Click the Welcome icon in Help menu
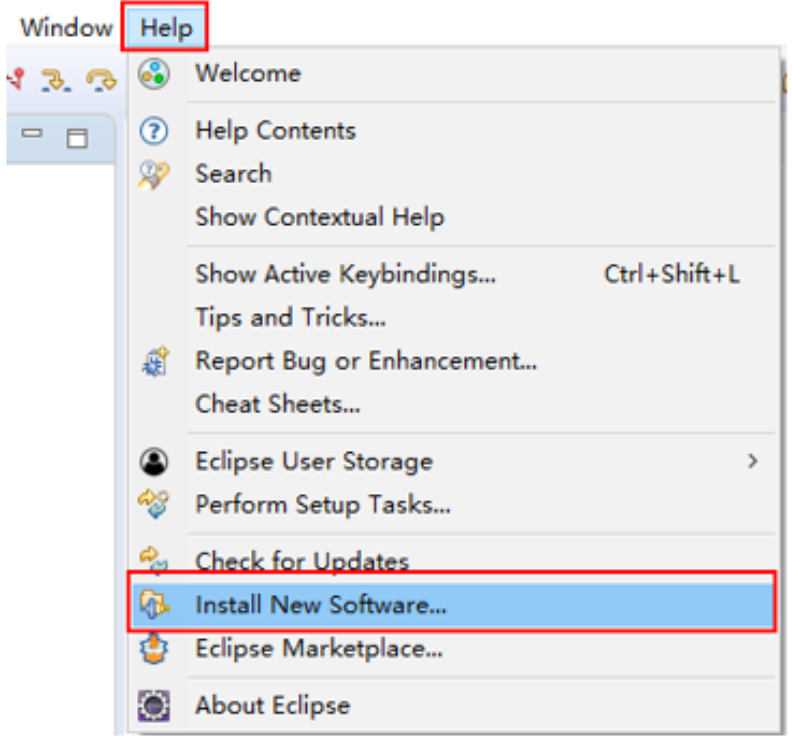 pos(153,73)
